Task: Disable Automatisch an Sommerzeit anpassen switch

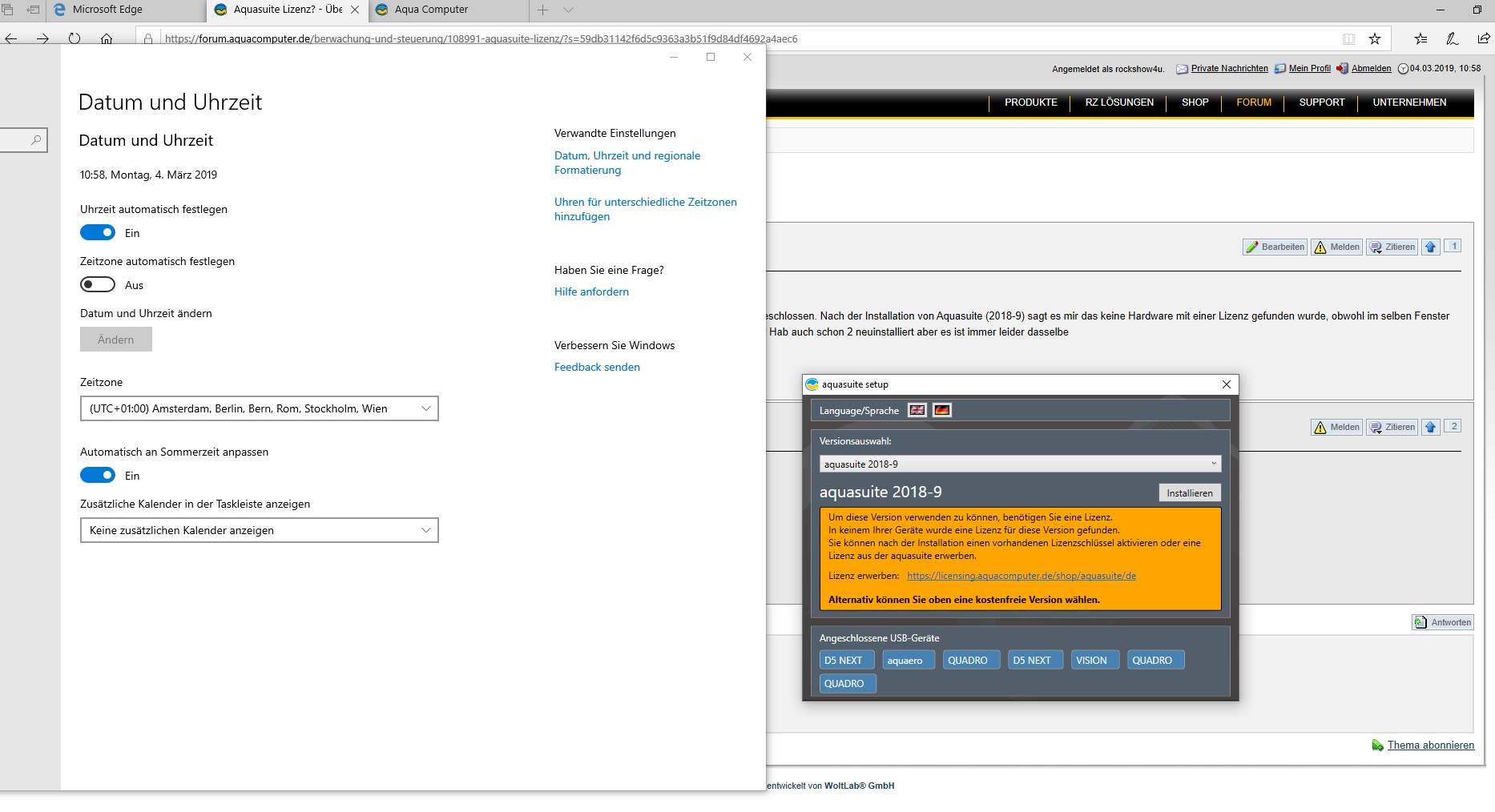Action: (98, 476)
